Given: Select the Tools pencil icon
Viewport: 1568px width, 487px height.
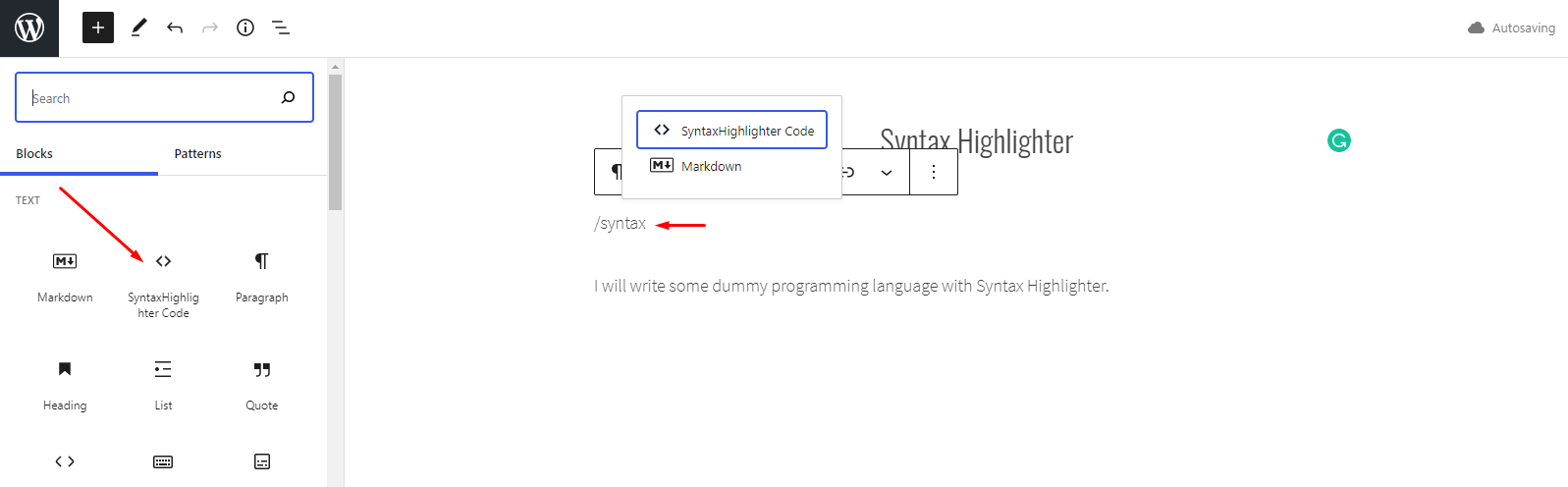Looking at the screenshot, I should click(x=138, y=27).
